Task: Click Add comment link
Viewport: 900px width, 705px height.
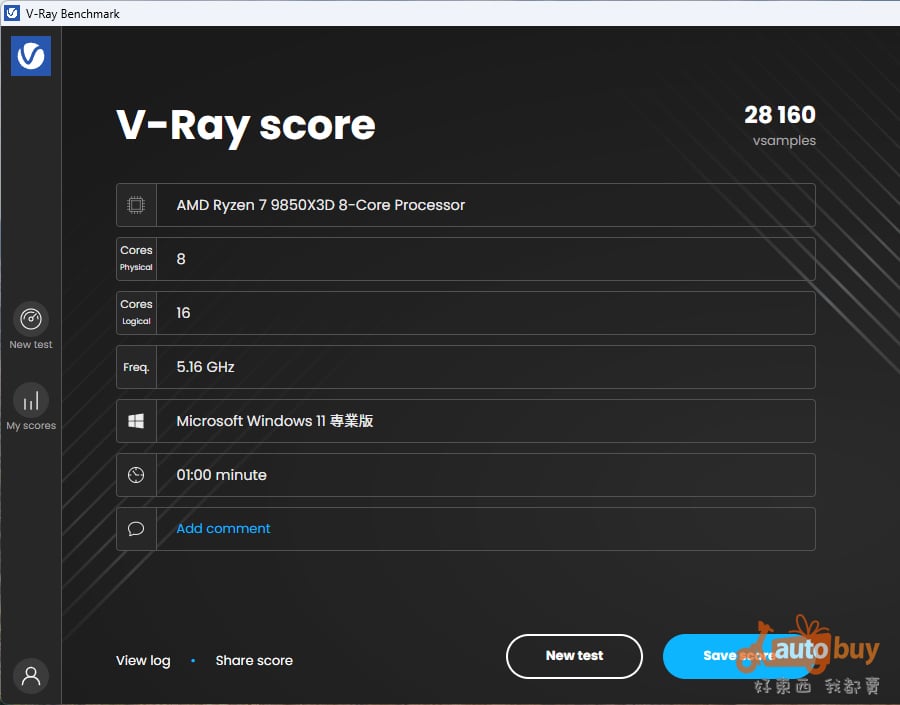Action: pyautogui.click(x=223, y=529)
